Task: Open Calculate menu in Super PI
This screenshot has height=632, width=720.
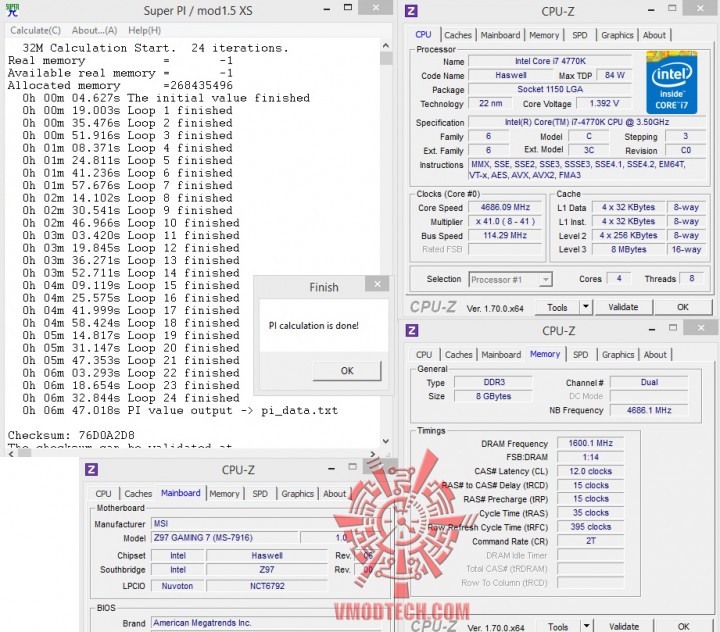Action: pos(35,30)
